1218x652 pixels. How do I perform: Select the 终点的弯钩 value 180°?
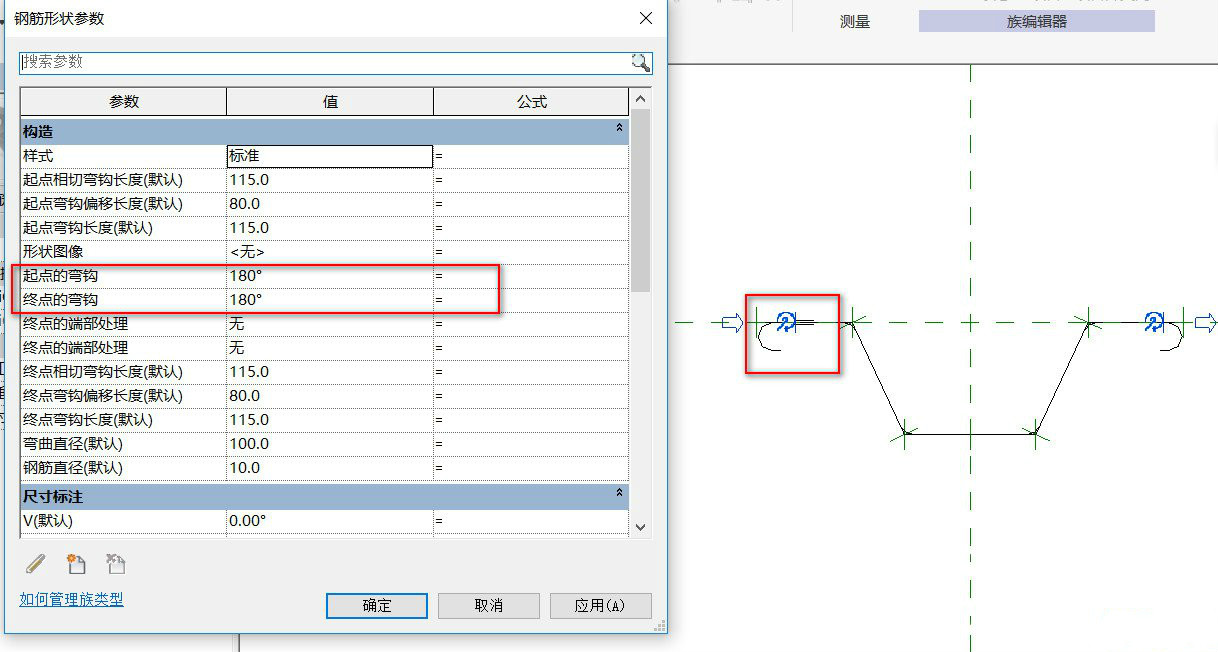pos(329,300)
